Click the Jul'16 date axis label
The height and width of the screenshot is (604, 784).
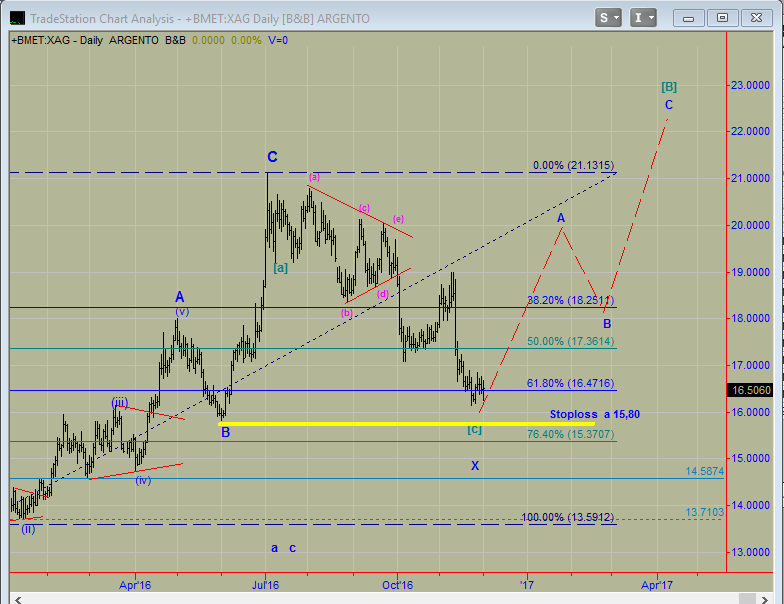266,584
